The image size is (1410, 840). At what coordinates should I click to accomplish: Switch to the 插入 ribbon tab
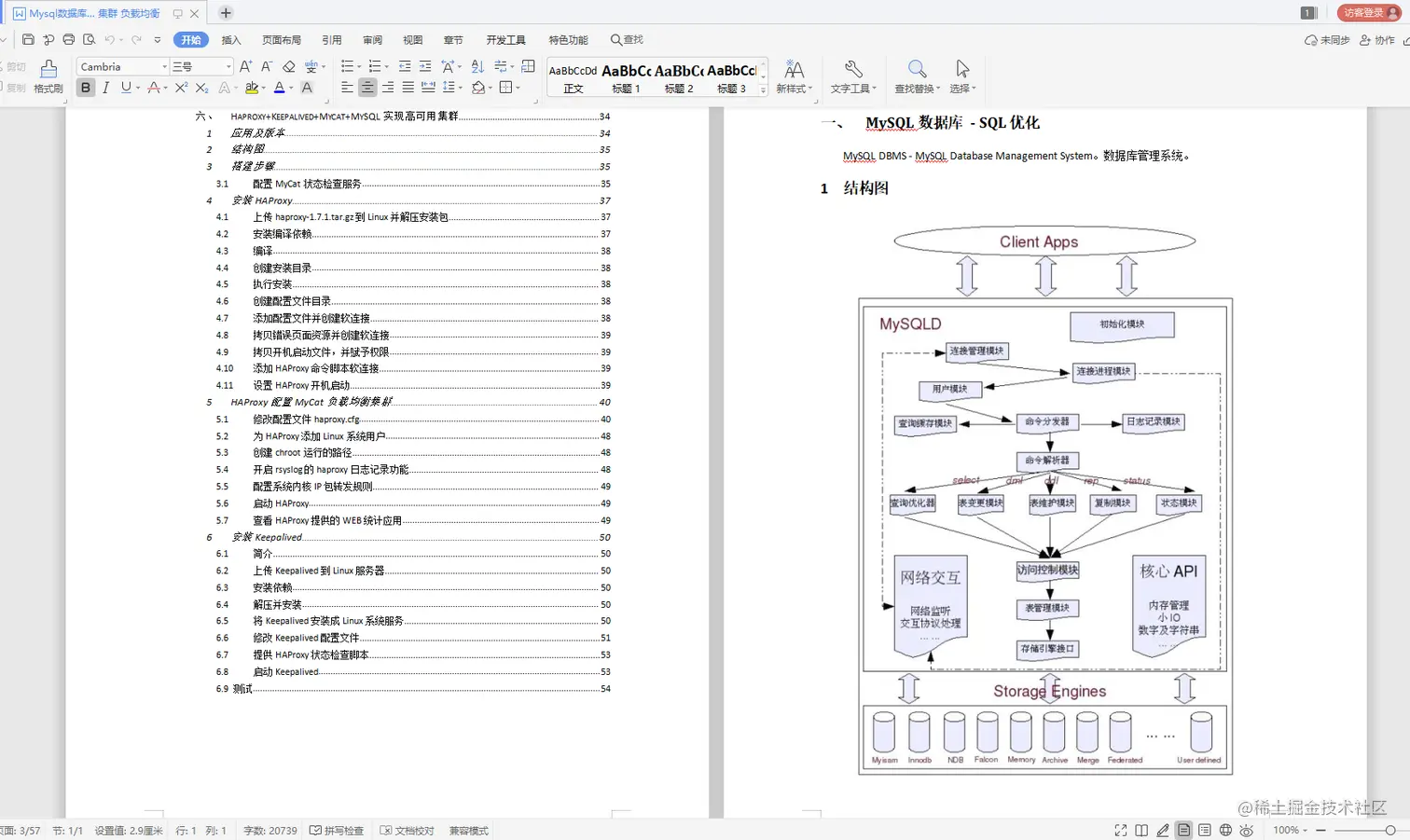click(231, 40)
